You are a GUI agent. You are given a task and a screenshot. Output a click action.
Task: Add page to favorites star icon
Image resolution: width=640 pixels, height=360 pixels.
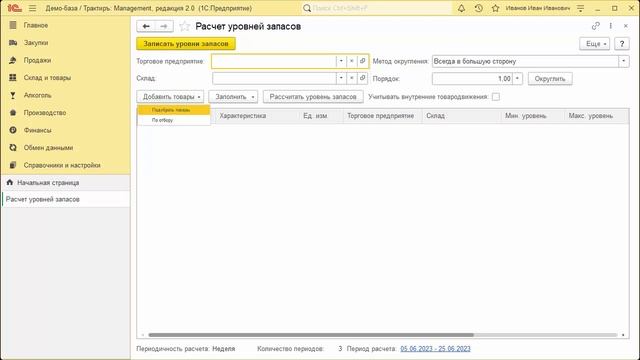pyautogui.click(x=184, y=26)
